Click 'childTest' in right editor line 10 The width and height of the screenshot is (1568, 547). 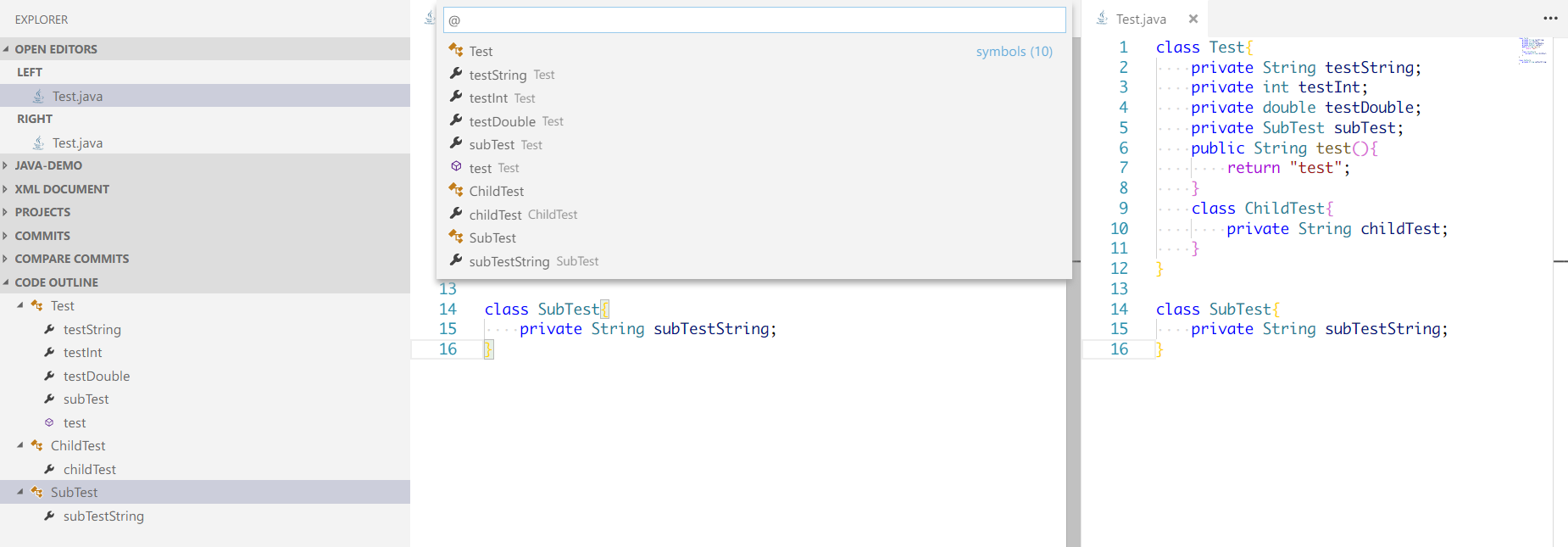[1400, 229]
